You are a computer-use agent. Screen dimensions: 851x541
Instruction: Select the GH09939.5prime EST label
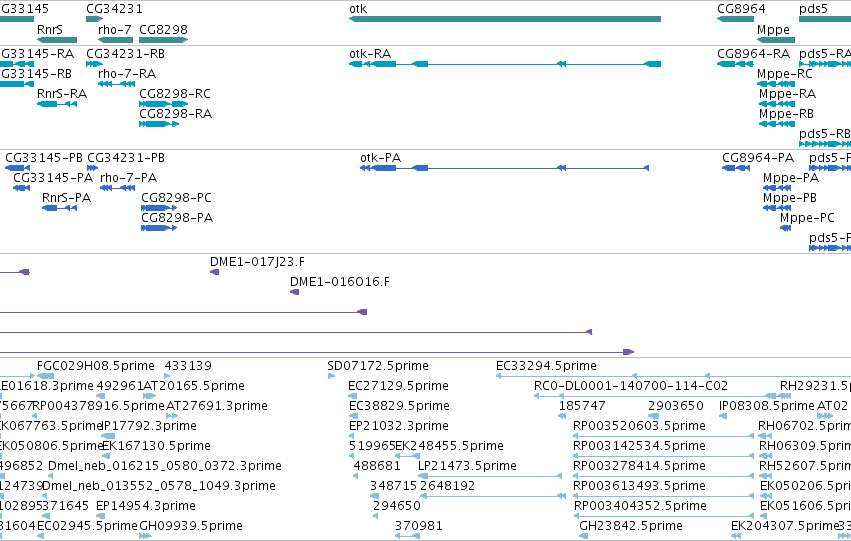point(191,526)
